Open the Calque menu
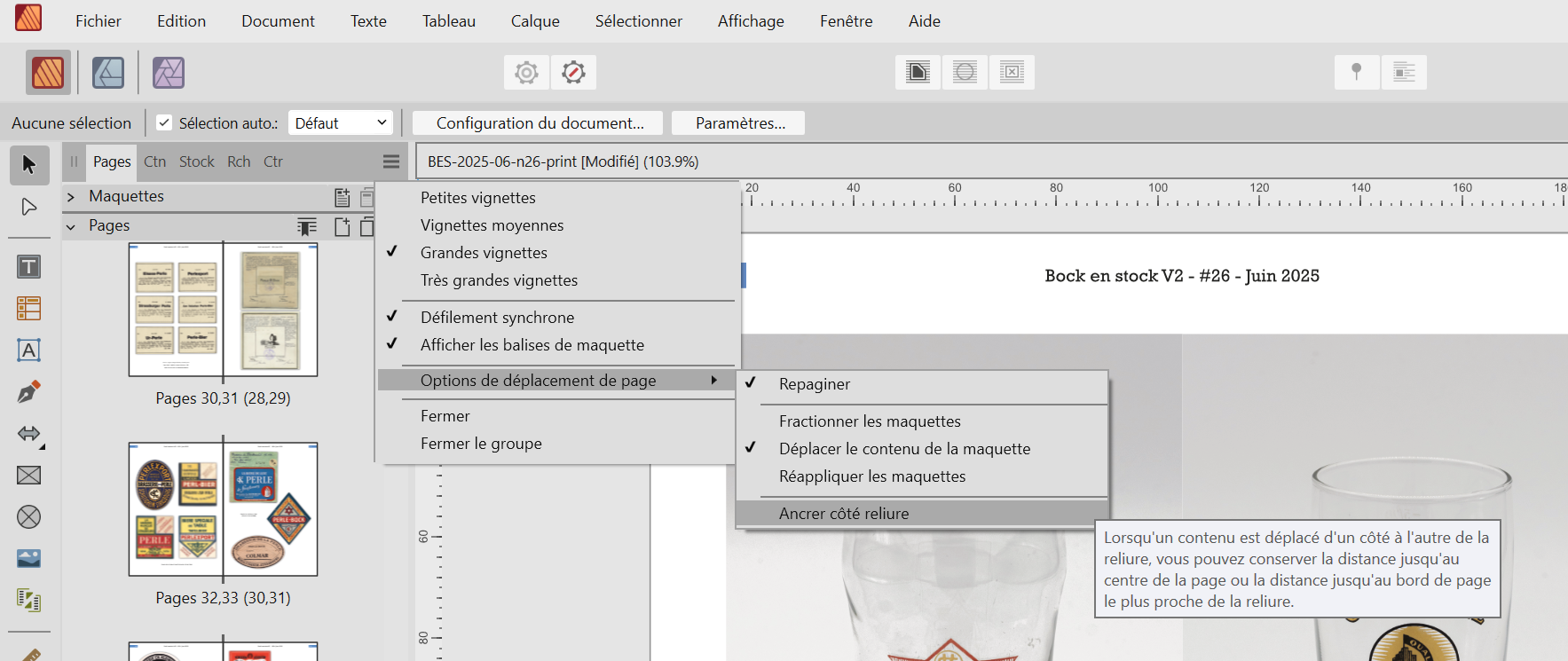Screen dimensions: 1568x661 (x=535, y=20)
